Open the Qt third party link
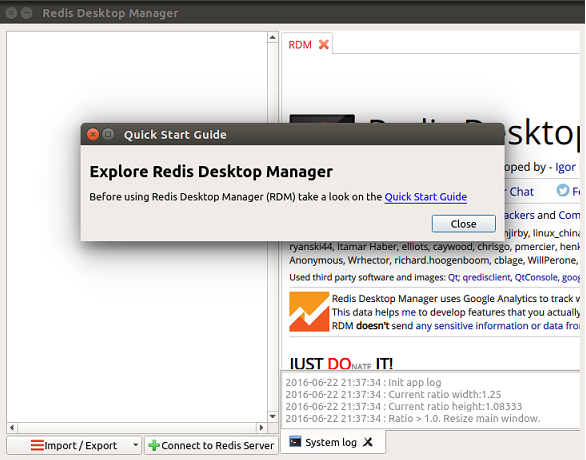This screenshot has height=460, width=586. point(454,277)
